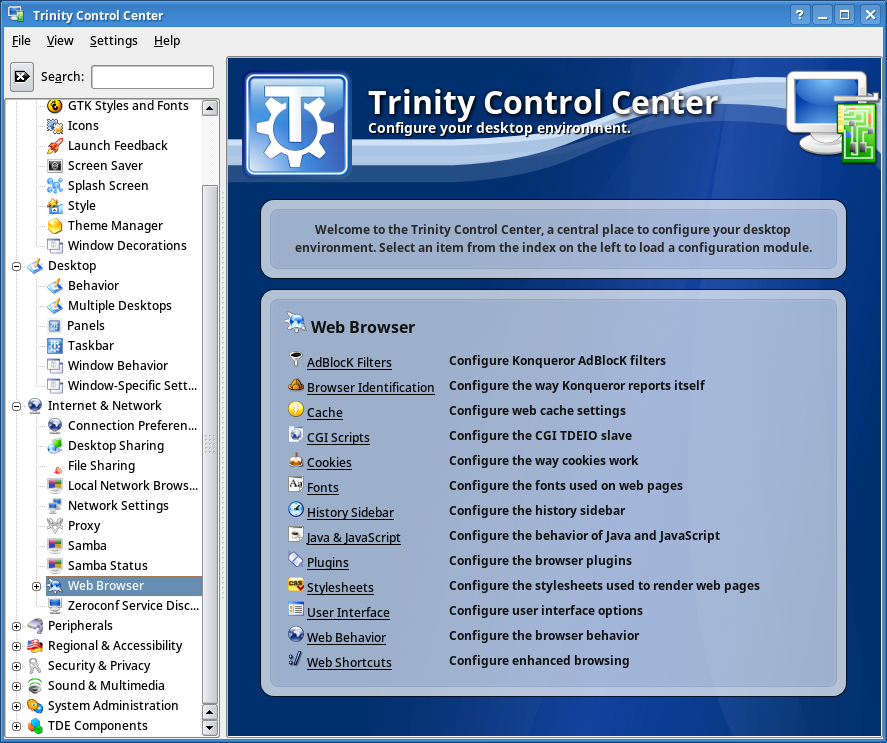Open the View menu
Image resolution: width=887 pixels, height=743 pixels.
(60, 41)
